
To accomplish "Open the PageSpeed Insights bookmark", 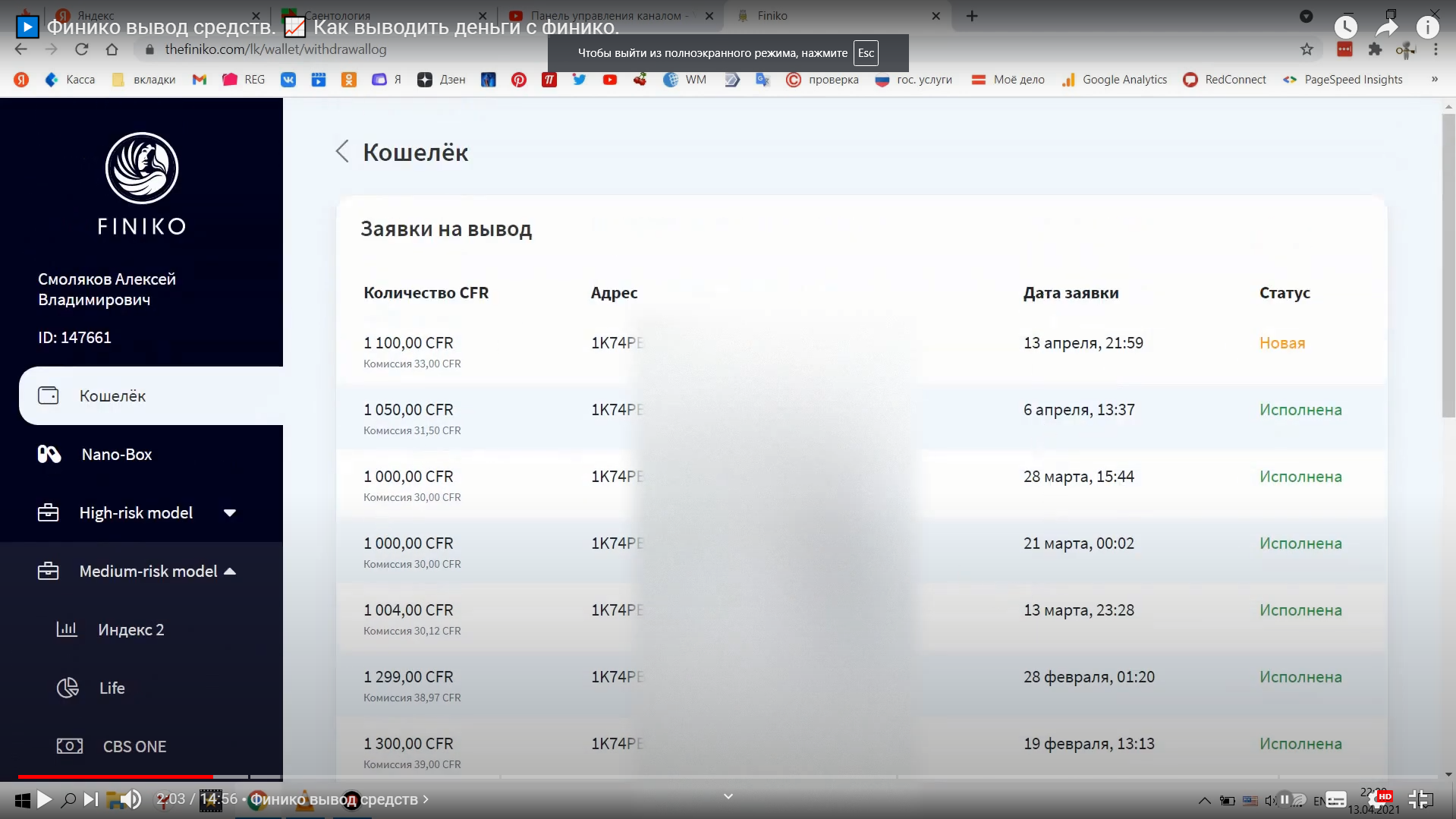I will click(1343, 80).
